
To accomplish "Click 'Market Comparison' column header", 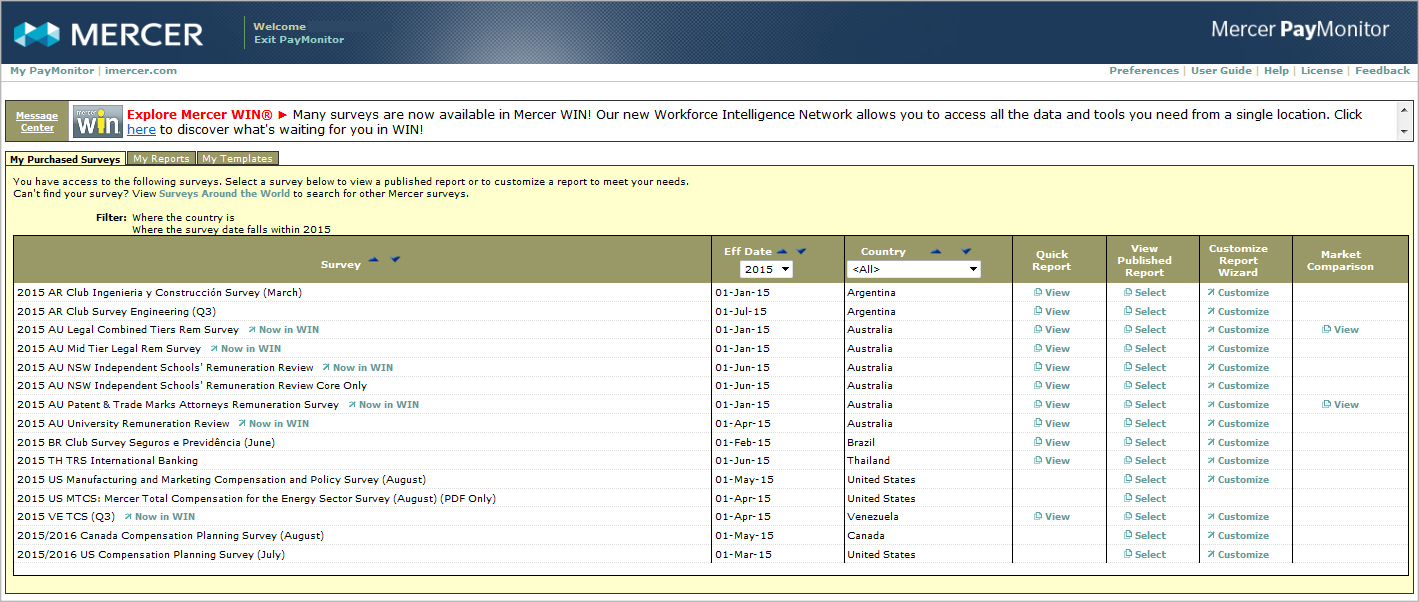I will 1340,261.
